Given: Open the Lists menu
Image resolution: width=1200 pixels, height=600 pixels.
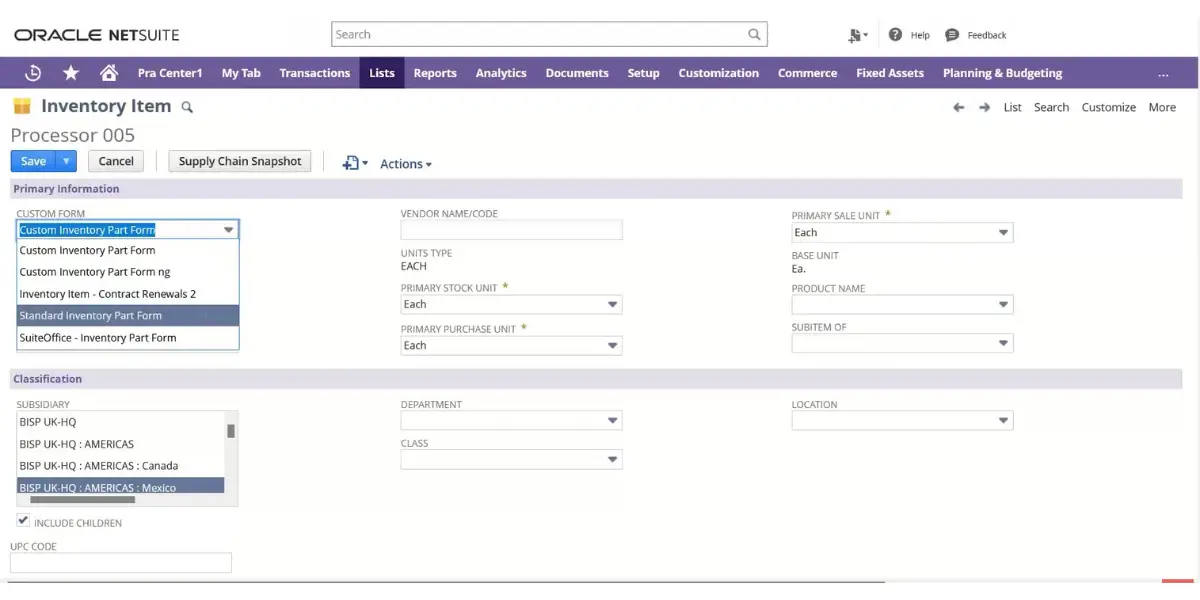Looking at the screenshot, I should point(382,73).
